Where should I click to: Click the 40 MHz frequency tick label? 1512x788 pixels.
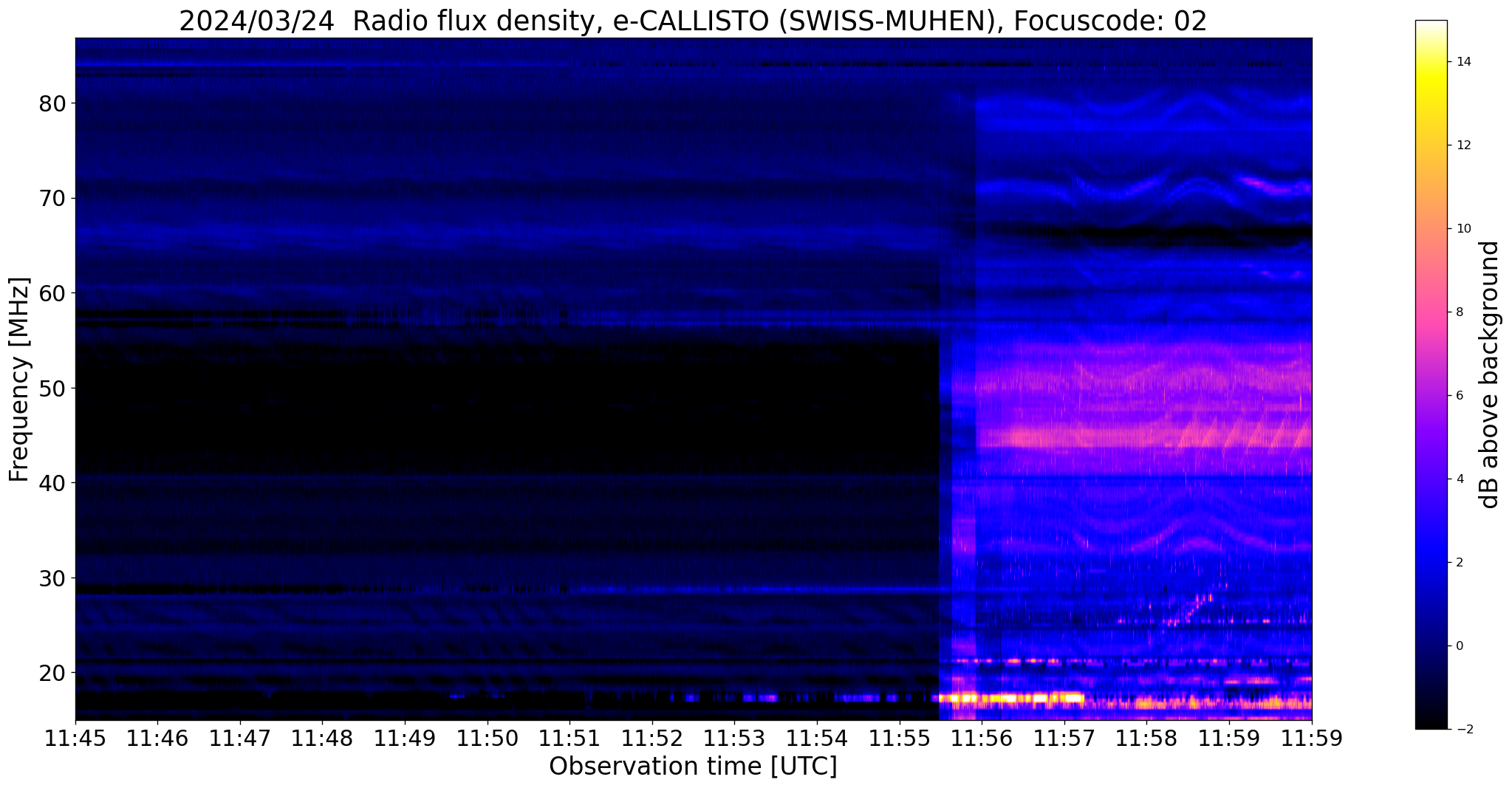[53, 483]
